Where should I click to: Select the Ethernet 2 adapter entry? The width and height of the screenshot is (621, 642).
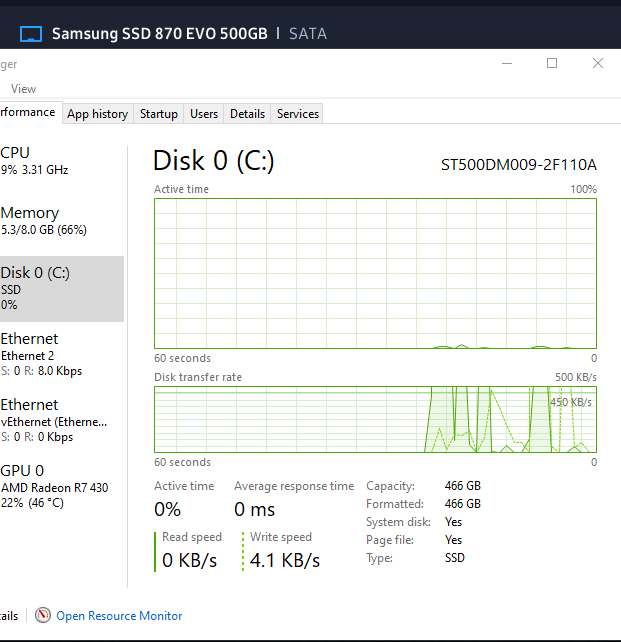pyautogui.click(x=61, y=354)
